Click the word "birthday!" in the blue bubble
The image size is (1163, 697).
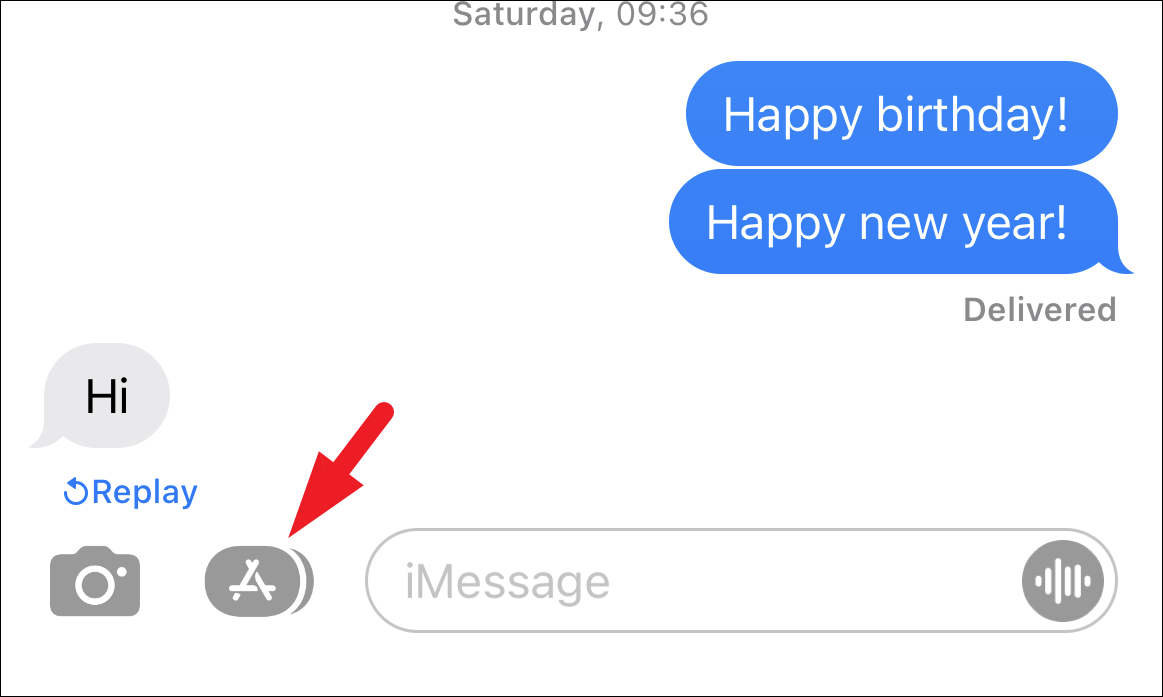(x=972, y=114)
